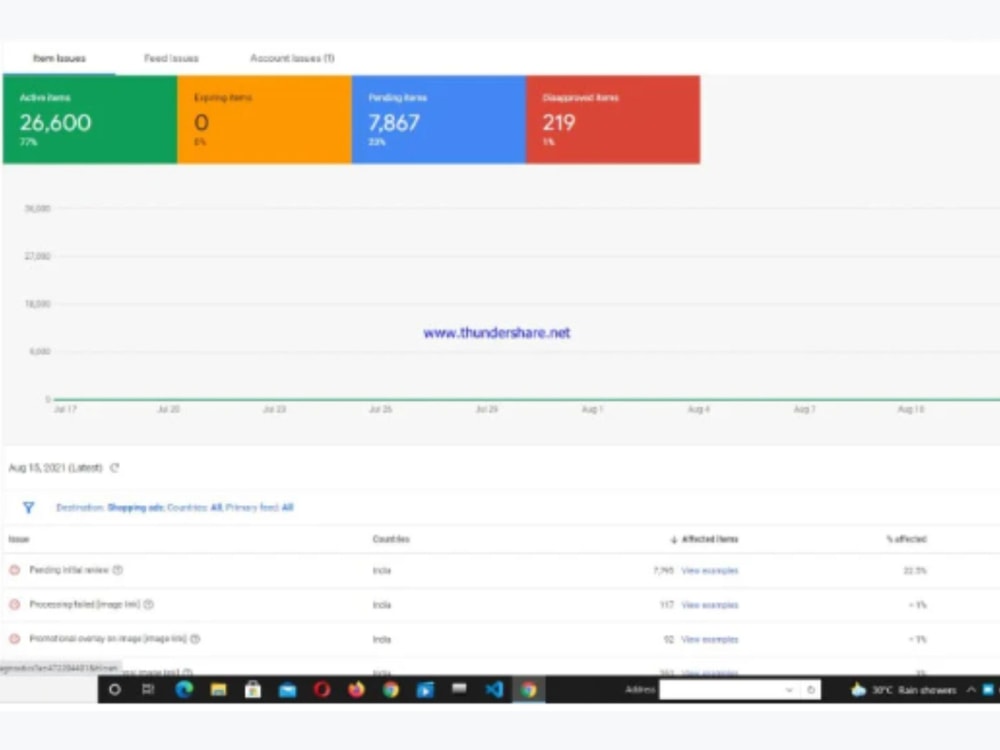This screenshot has width=1000, height=750.
Task: Select the green Active items card
Action: coord(90,119)
